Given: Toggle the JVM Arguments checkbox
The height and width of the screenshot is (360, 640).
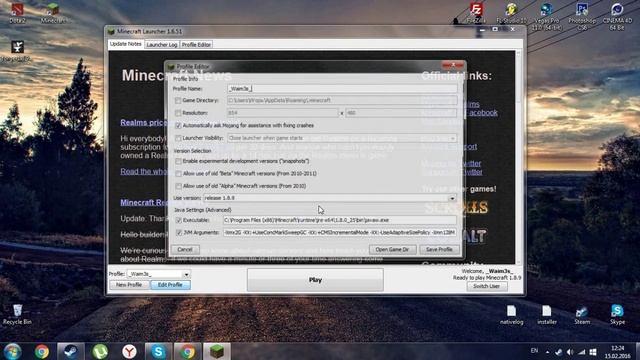Looking at the screenshot, I should click(x=179, y=233).
